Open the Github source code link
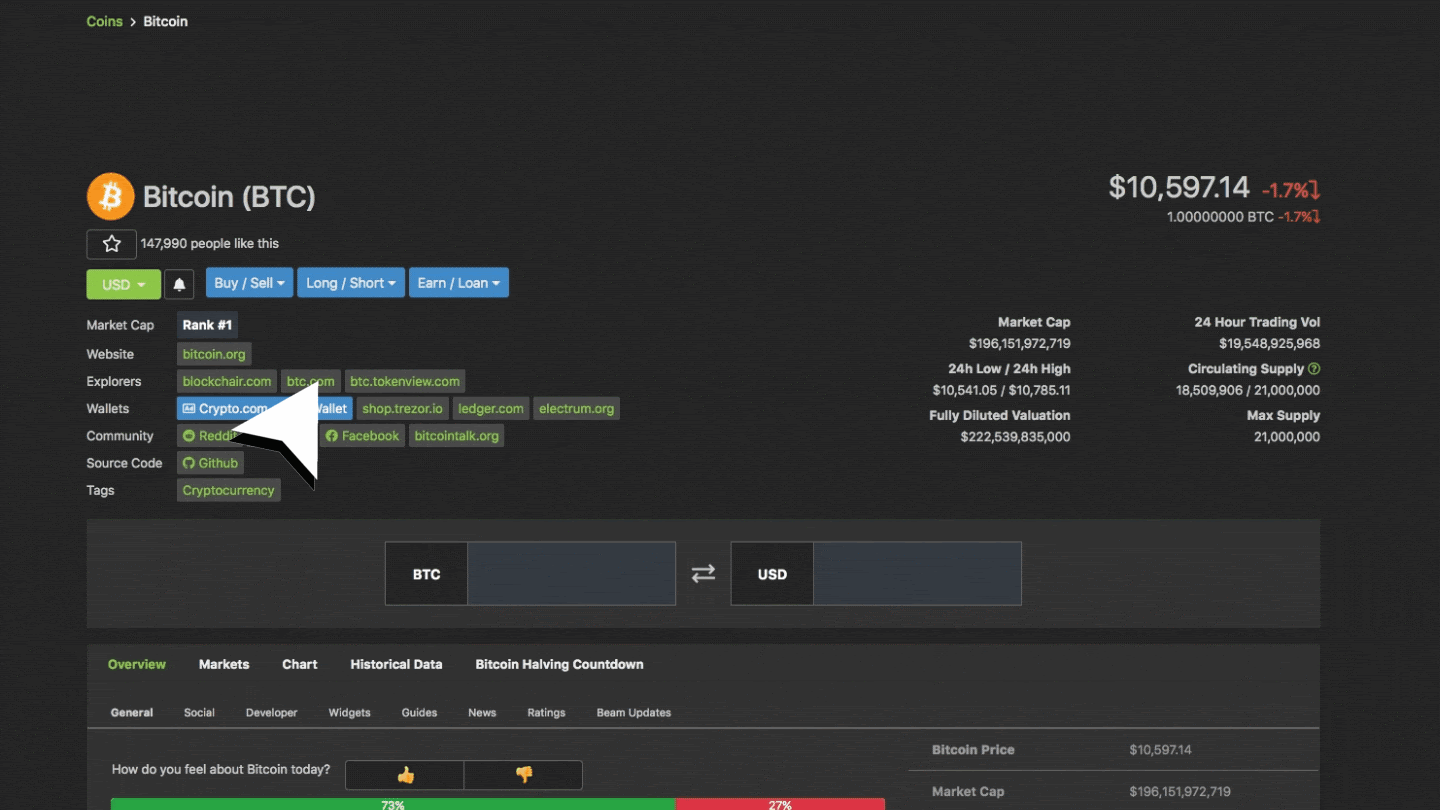 (211, 463)
